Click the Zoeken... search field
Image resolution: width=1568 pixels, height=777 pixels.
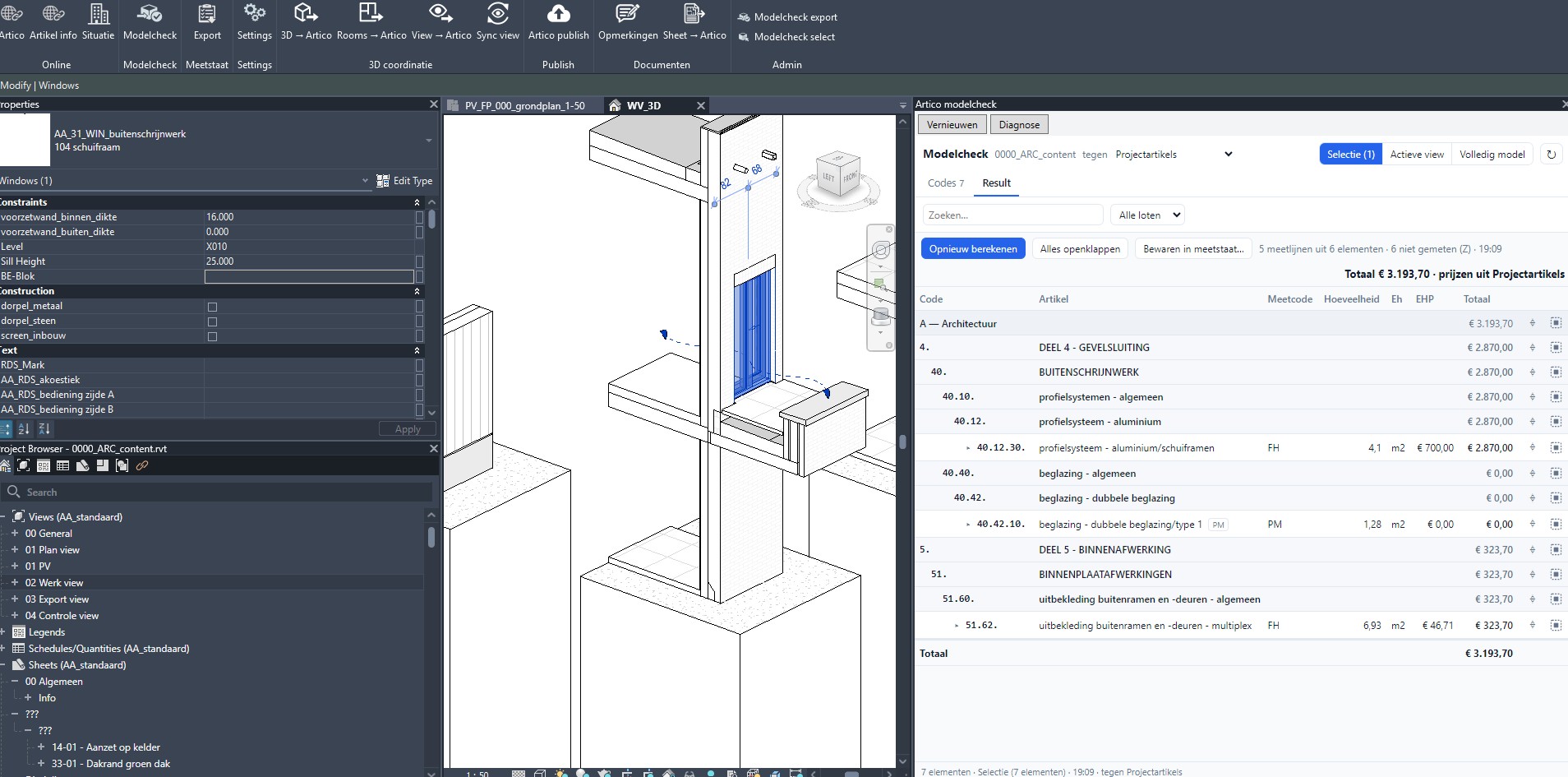click(1012, 215)
